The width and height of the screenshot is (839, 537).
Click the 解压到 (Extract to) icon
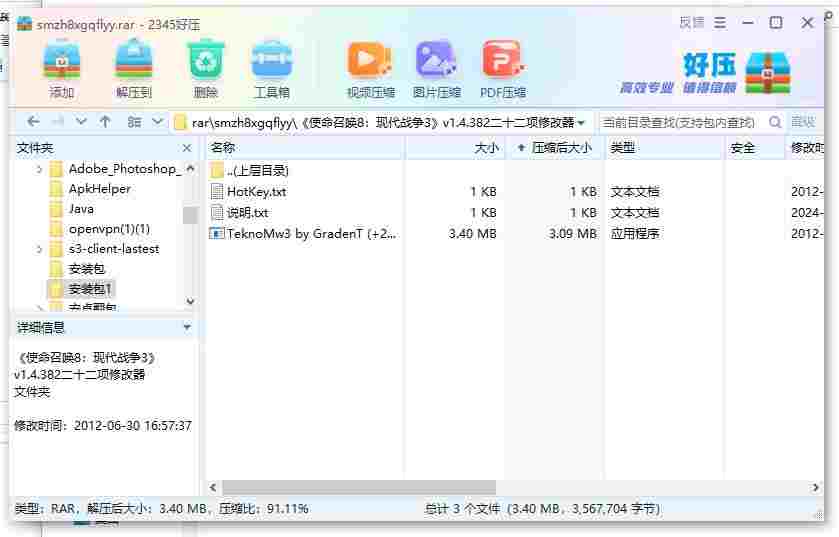(134, 60)
